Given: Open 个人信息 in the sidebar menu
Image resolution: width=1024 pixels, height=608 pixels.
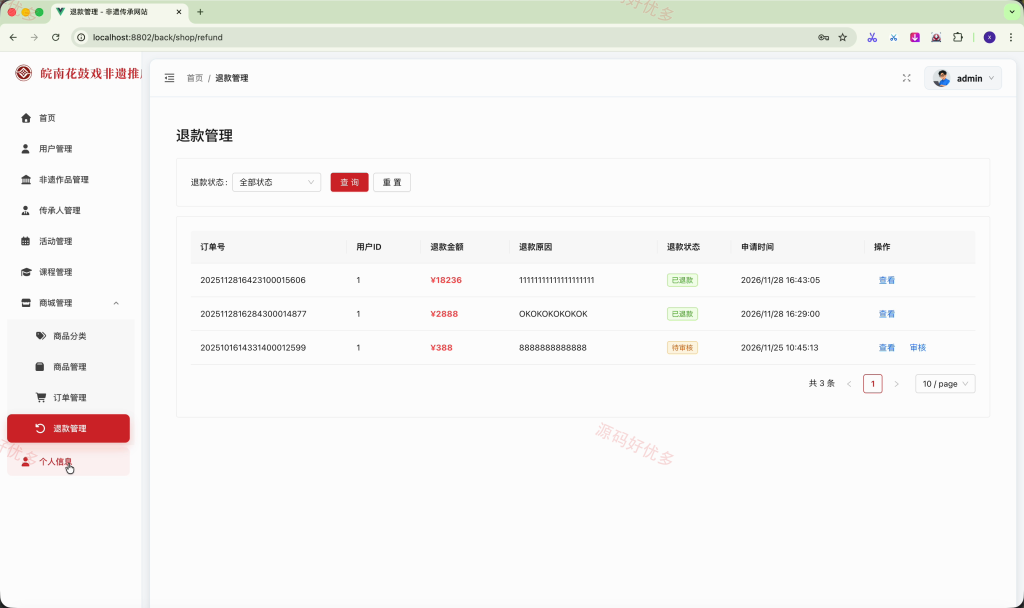Looking at the screenshot, I should [x=68, y=462].
